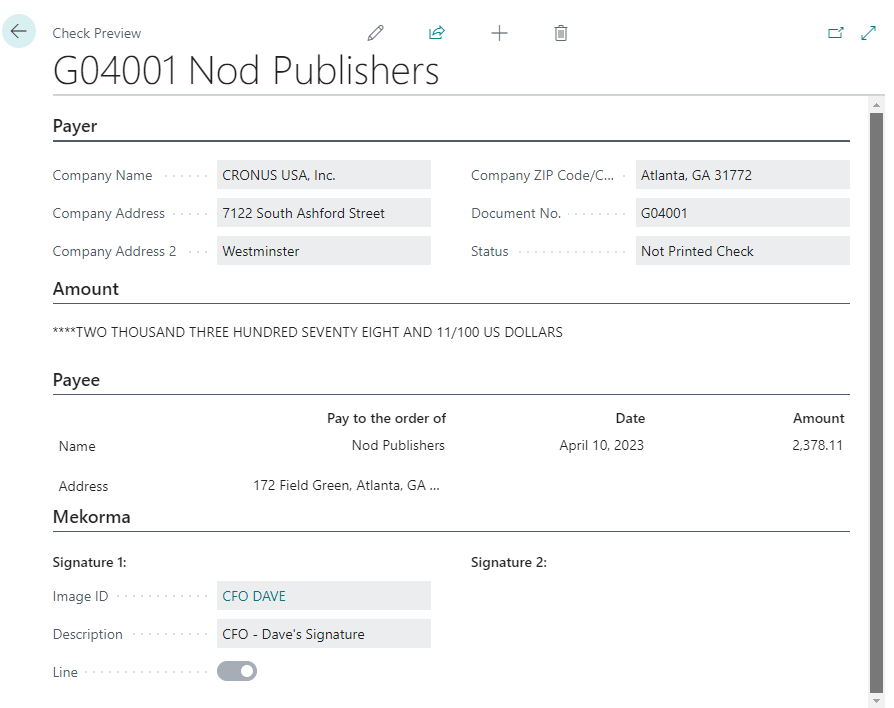
Task: Click the back arrow button
Action: point(19,32)
